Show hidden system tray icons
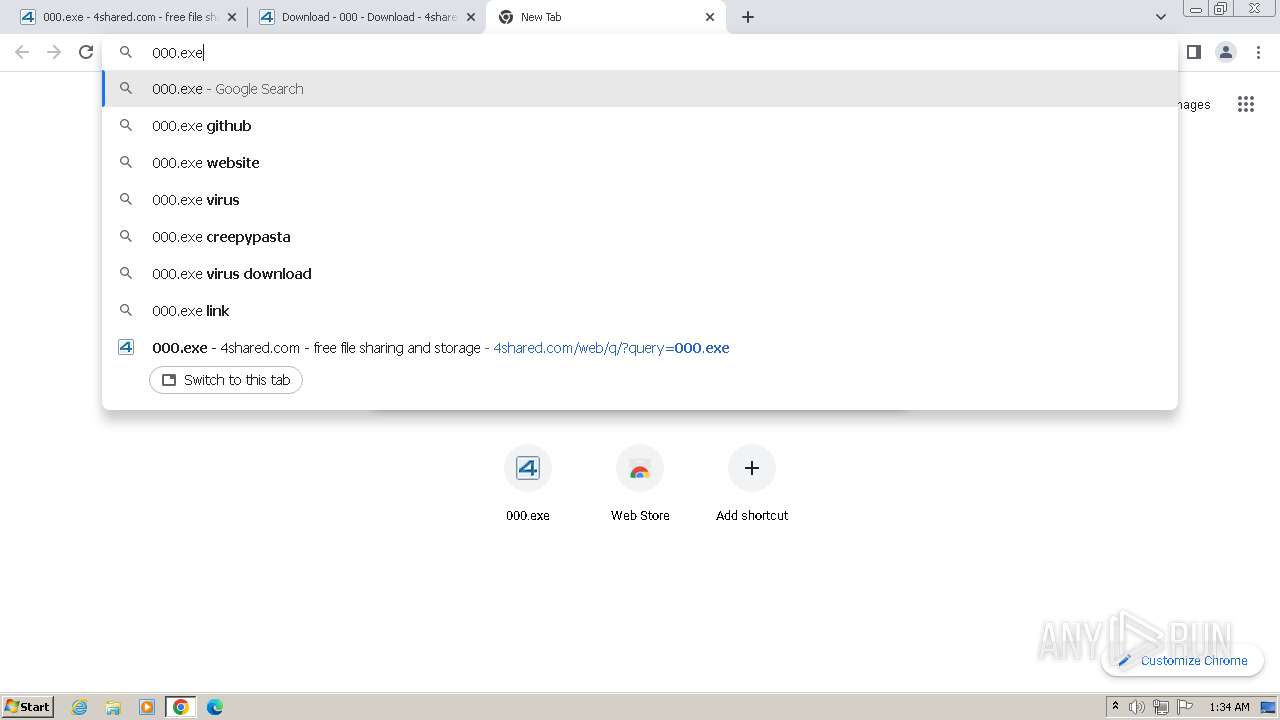1280x720 pixels. click(x=1116, y=707)
